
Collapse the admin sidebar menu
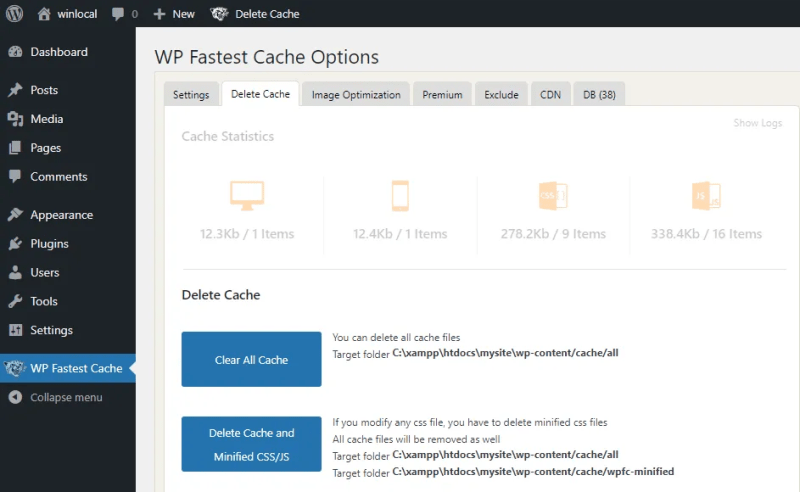coord(56,397)
